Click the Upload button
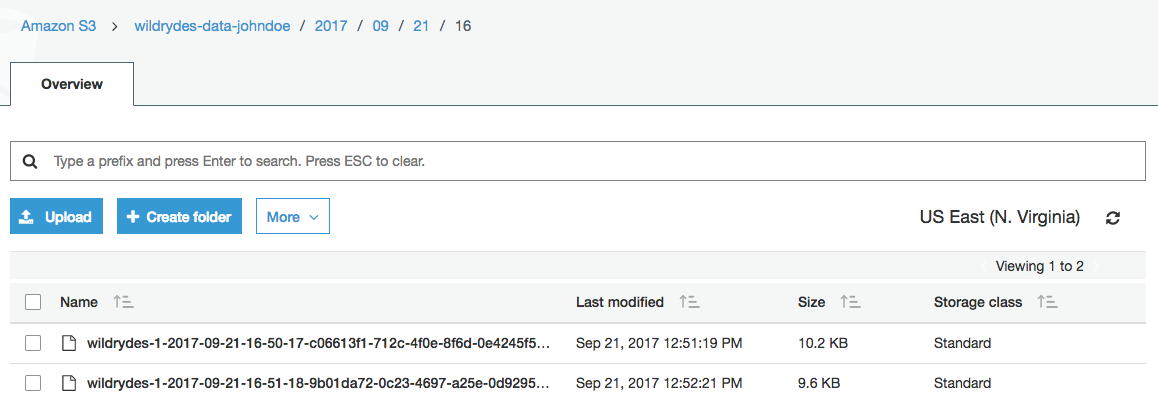Viewport: 1158px width, 411px height. point(56,217)
